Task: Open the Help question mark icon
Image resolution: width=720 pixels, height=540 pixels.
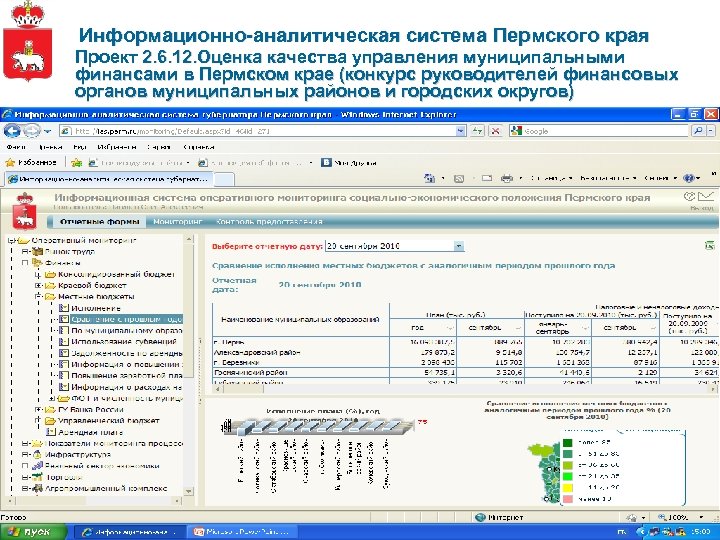Action: (689, 178)
